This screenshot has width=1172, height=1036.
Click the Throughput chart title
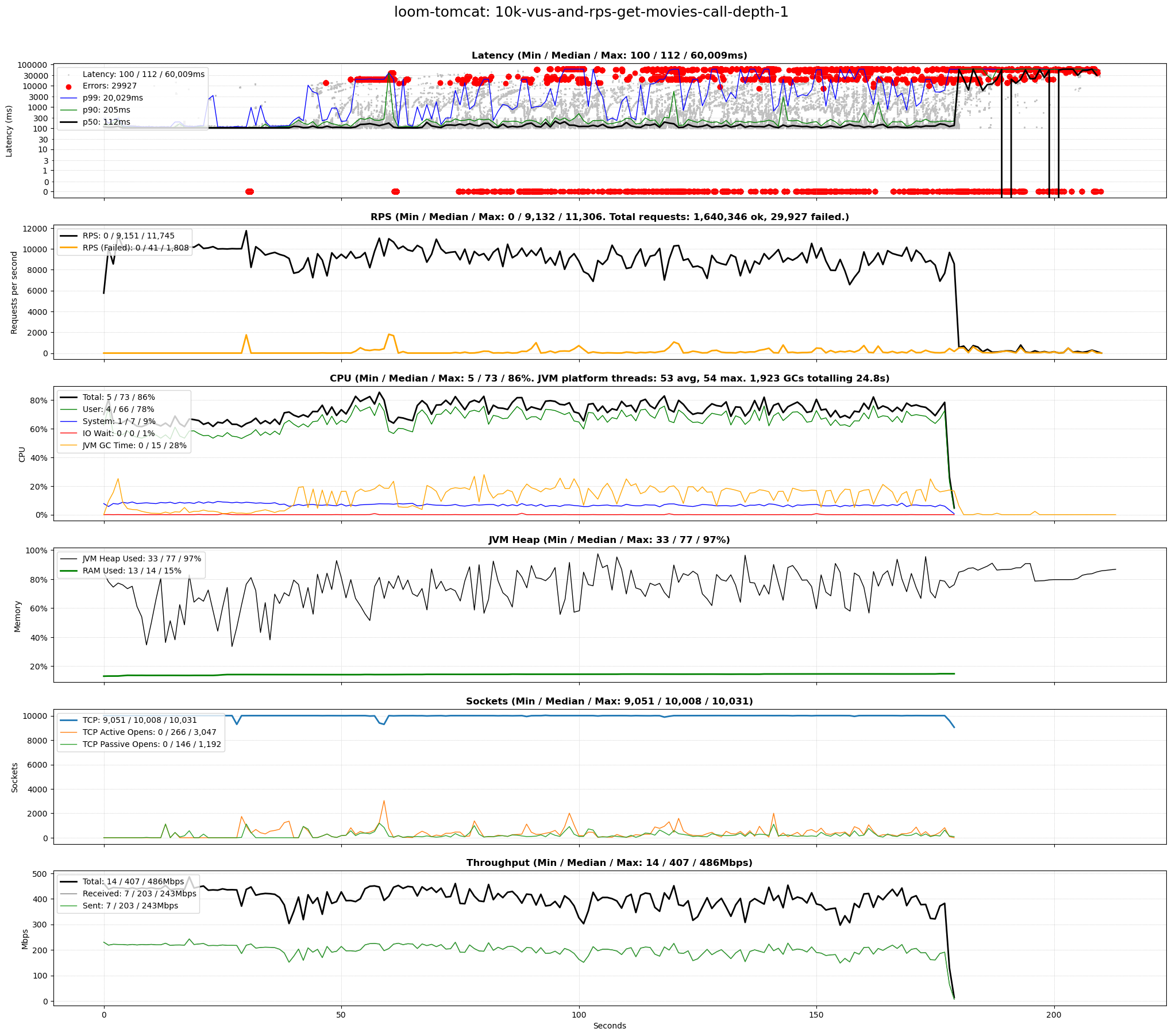(609, 863)
